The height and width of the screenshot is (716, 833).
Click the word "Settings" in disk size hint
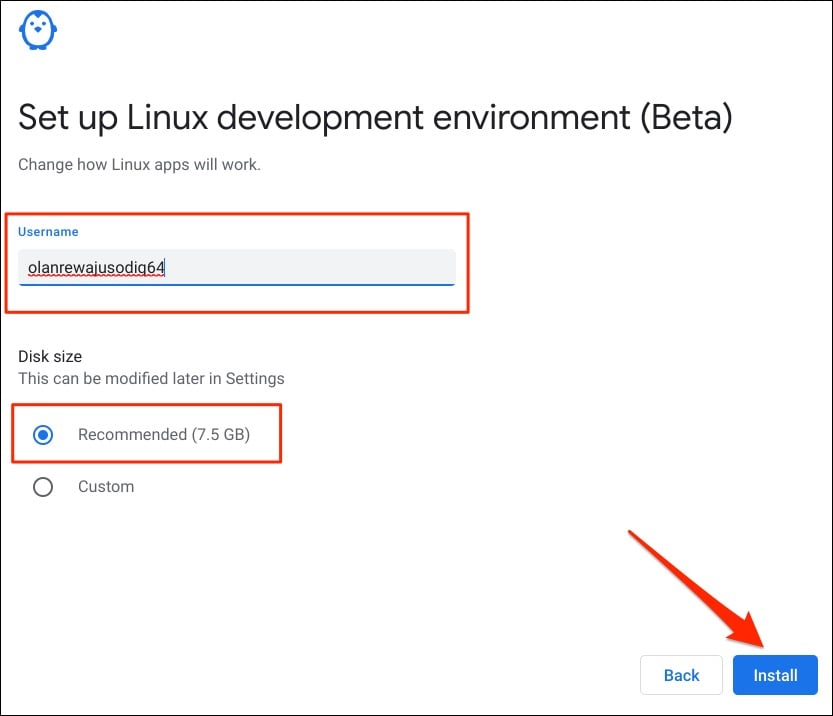(x=255, y=378)
